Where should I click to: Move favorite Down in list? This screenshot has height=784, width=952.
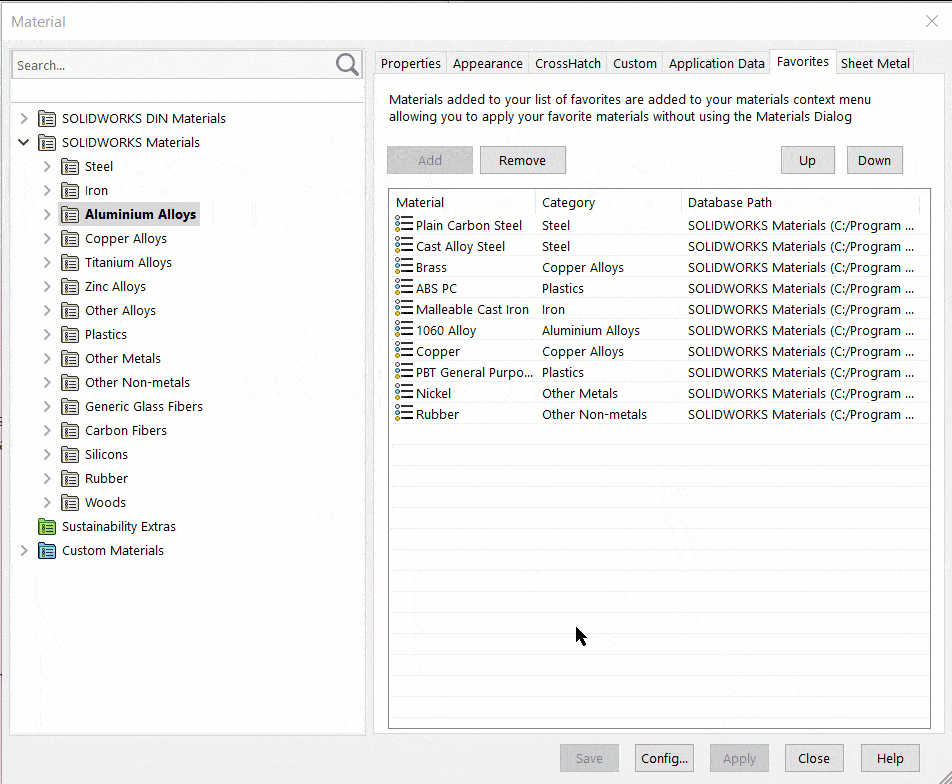[x=874, y=160]
